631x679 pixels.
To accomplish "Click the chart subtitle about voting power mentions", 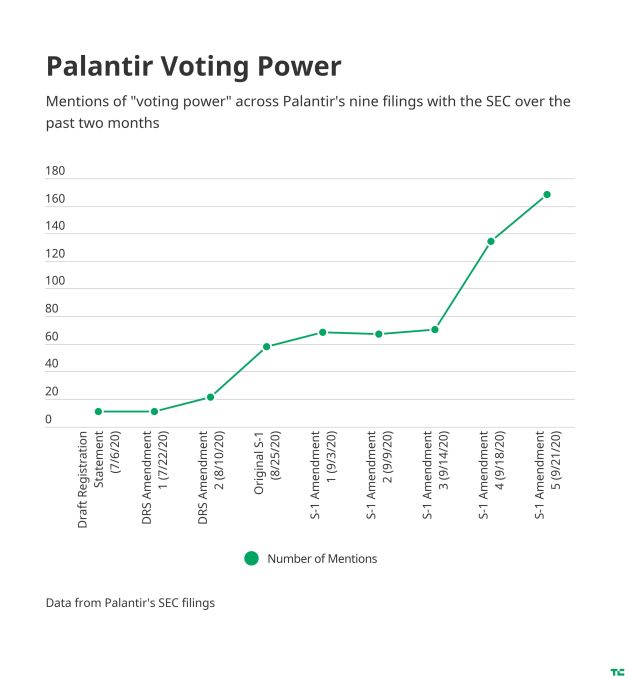I will click(308, 112).
